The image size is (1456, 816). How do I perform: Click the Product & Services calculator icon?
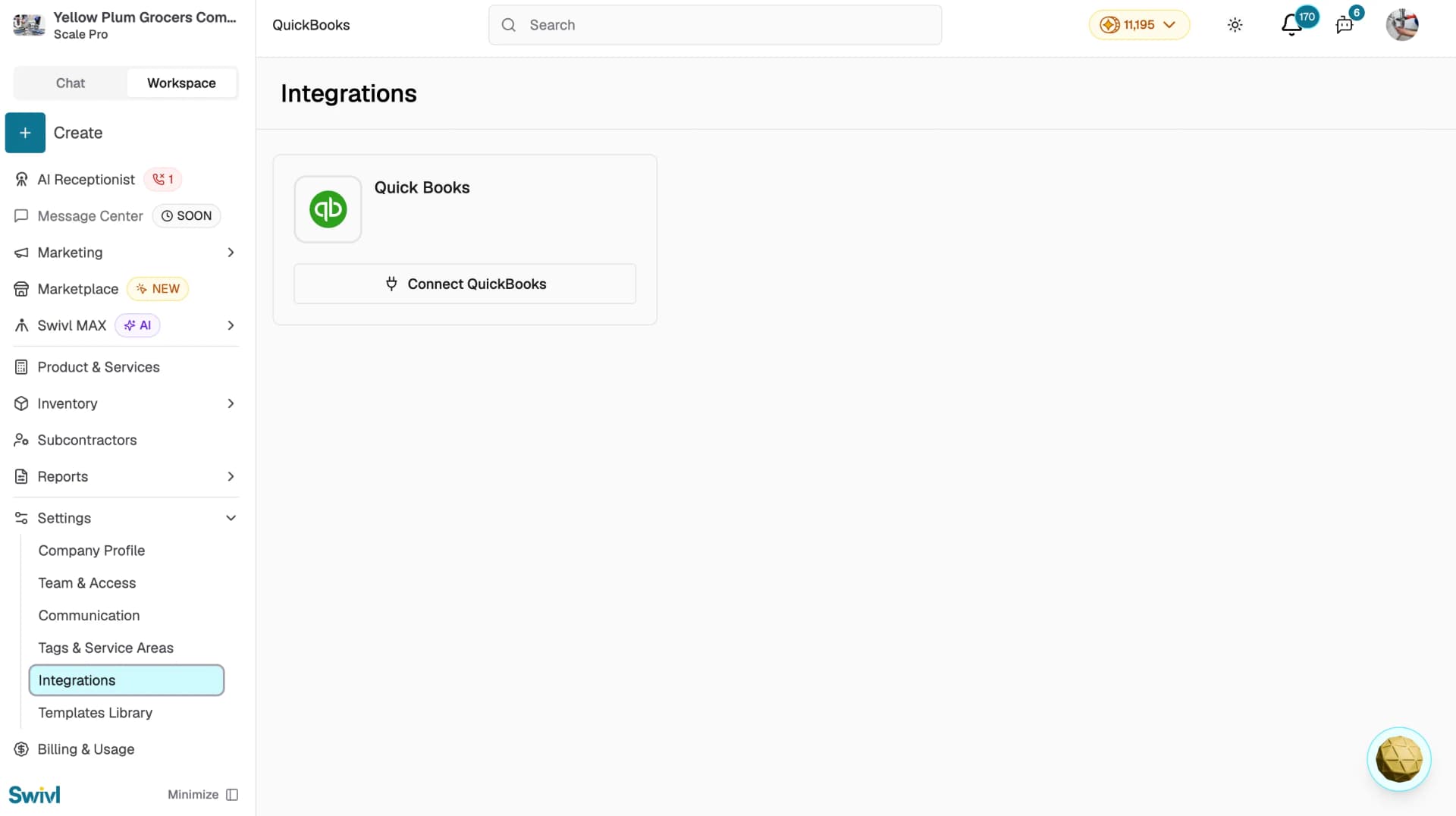21,367
